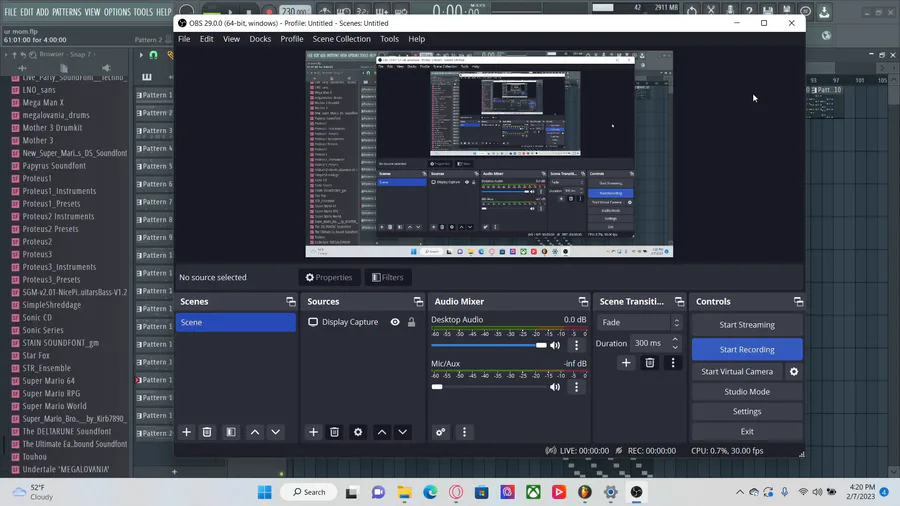Move scene up arrow in Scenes panel
Viewport: 900px width, 506px height.
tap(255, 432)
